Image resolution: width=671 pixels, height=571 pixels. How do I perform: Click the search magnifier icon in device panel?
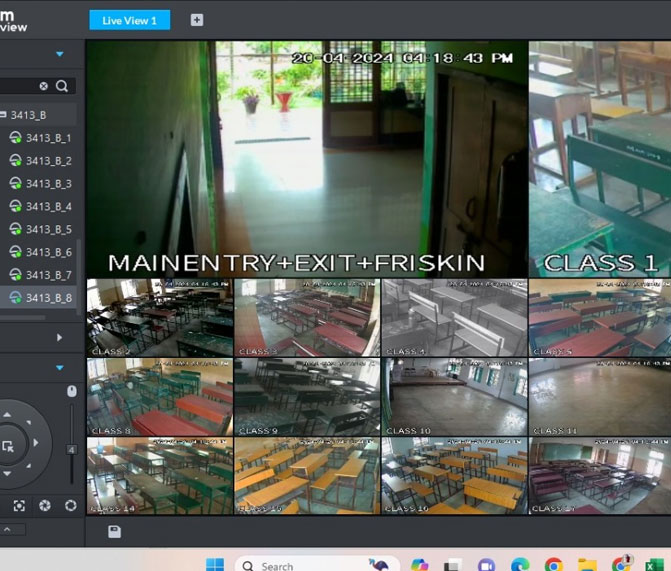click(62, 86)
